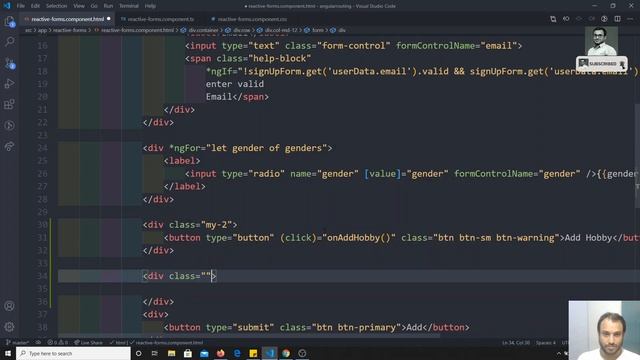Open the Live Share activity bar icon

(9, 146)
